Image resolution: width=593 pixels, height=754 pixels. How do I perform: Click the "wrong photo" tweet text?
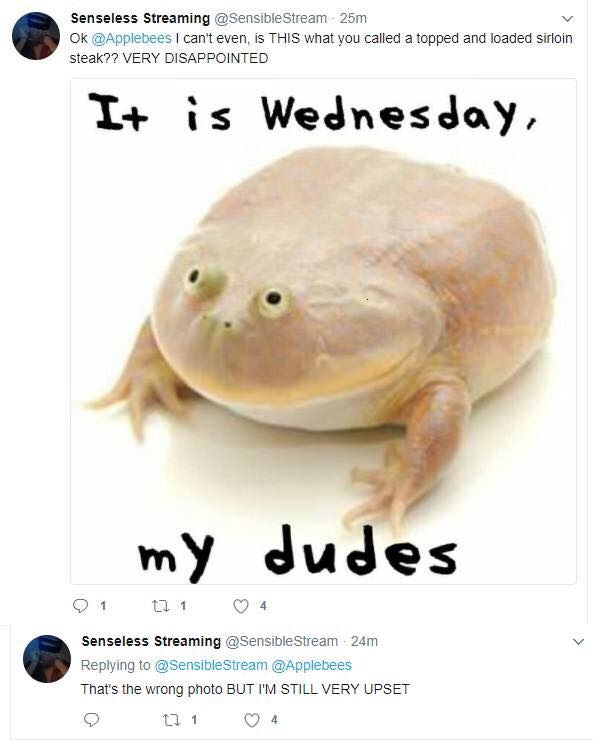coord(245,689)
